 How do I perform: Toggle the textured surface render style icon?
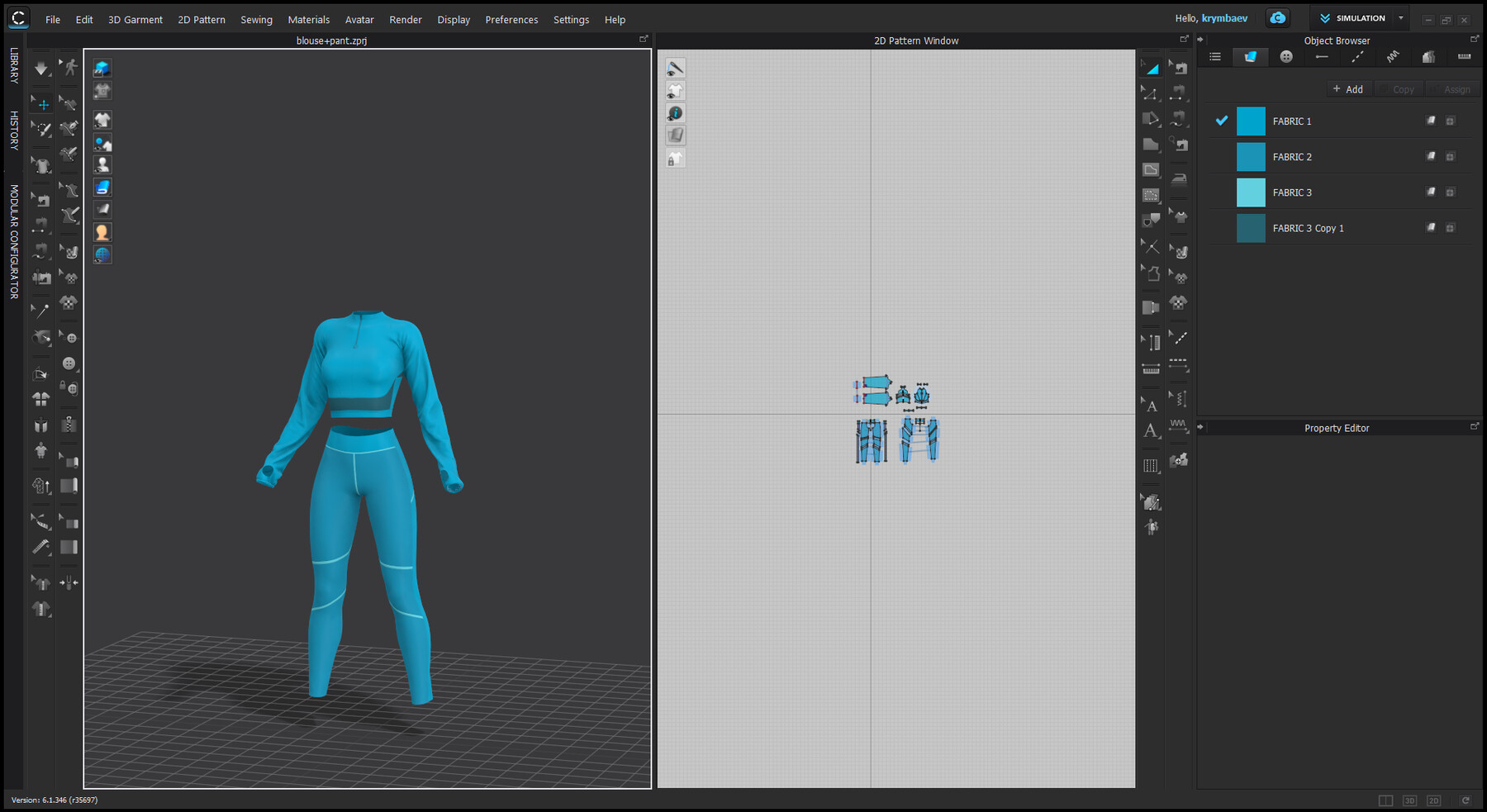coord(102,188)
